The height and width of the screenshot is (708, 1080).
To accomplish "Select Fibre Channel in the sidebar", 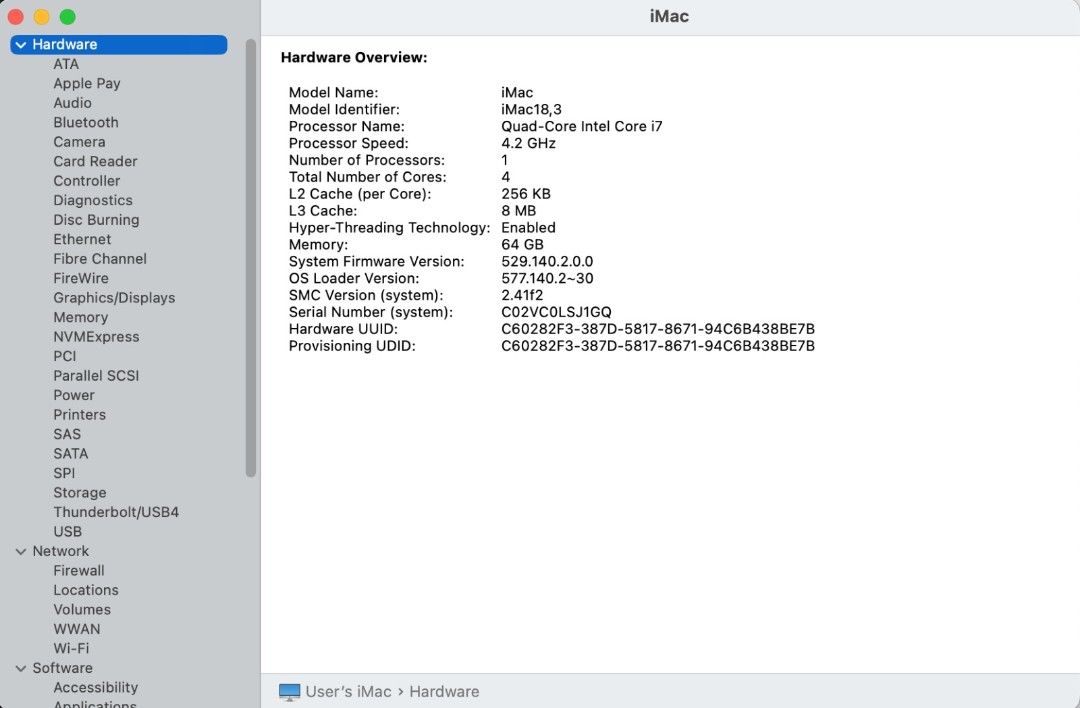I will pyautogui.click(x=100, y=259).
